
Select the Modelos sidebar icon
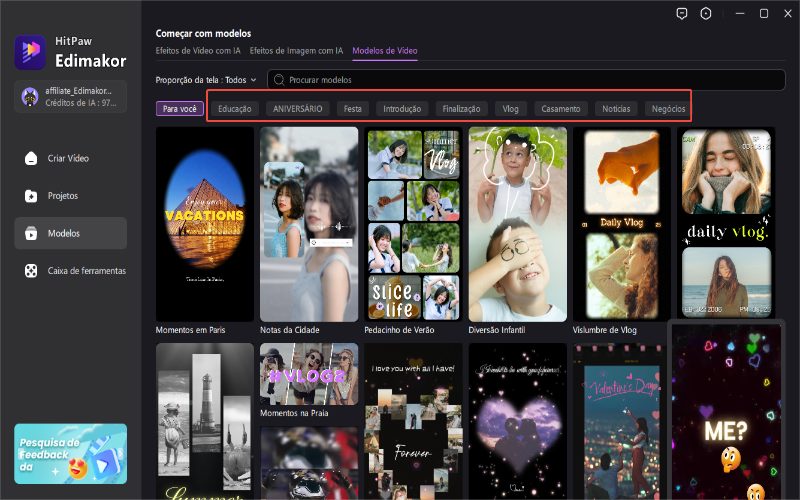coord(32,233)
